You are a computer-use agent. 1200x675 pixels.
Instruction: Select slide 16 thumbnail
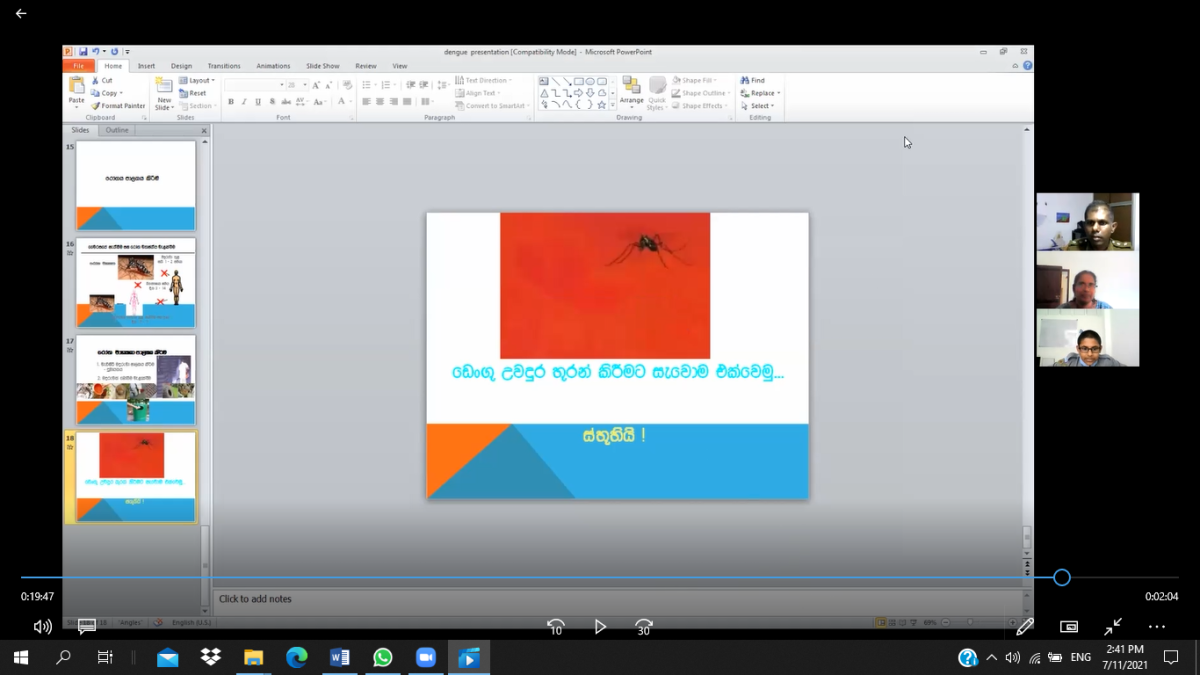pyautogui.click(x=136, y=283)
